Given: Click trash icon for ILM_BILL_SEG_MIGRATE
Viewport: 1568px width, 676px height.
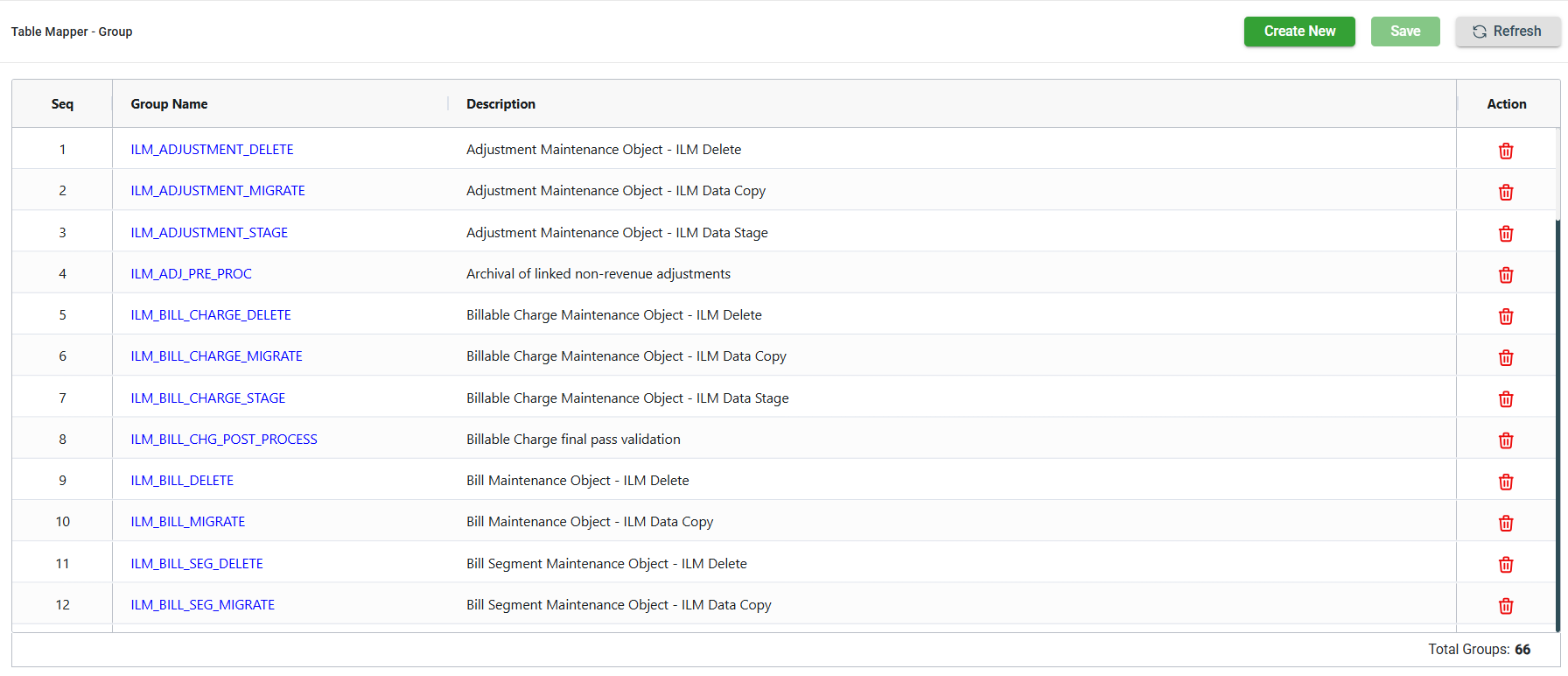Looking at the screenshot, I should [x=1505, y=606].
